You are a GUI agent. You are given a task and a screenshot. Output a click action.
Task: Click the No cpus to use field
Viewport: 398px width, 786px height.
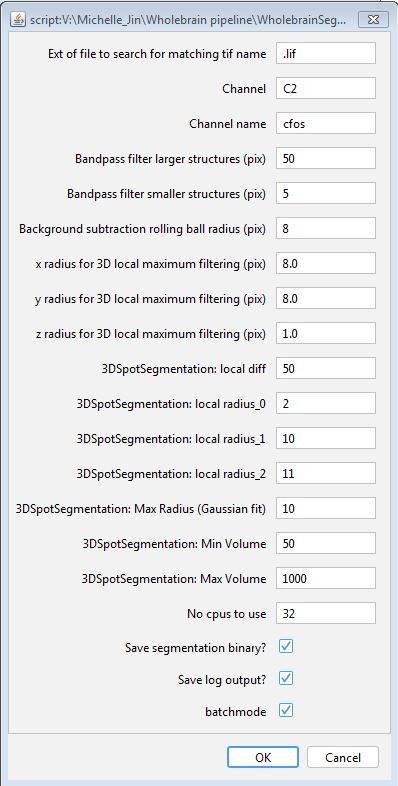coord(326,614)
